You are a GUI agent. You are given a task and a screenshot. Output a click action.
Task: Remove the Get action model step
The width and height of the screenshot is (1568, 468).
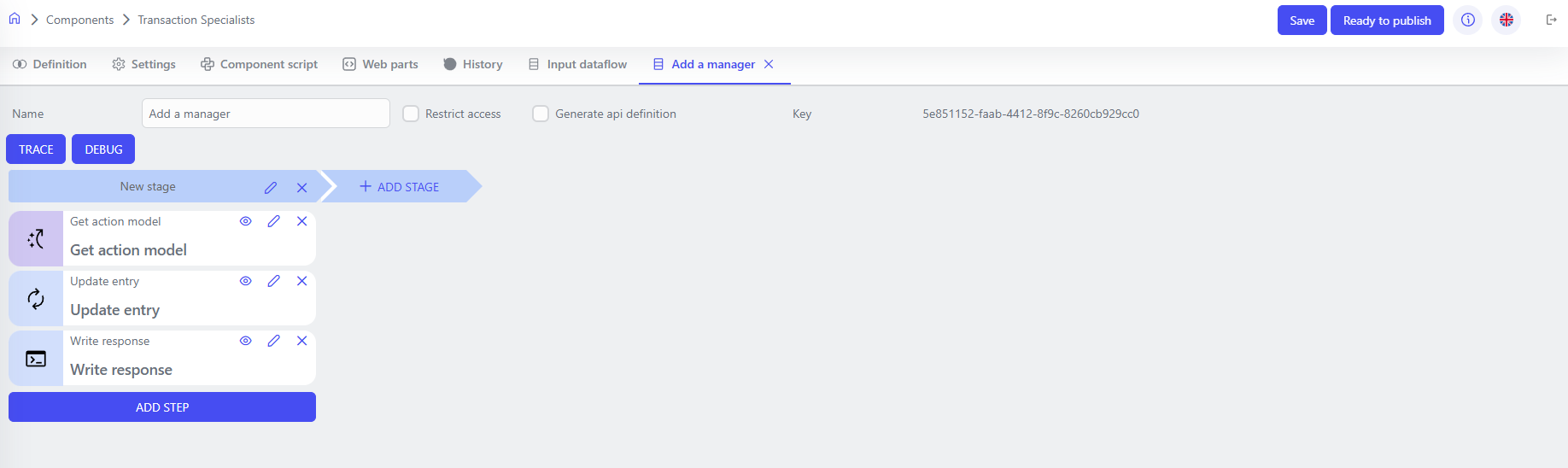(301, 221)
